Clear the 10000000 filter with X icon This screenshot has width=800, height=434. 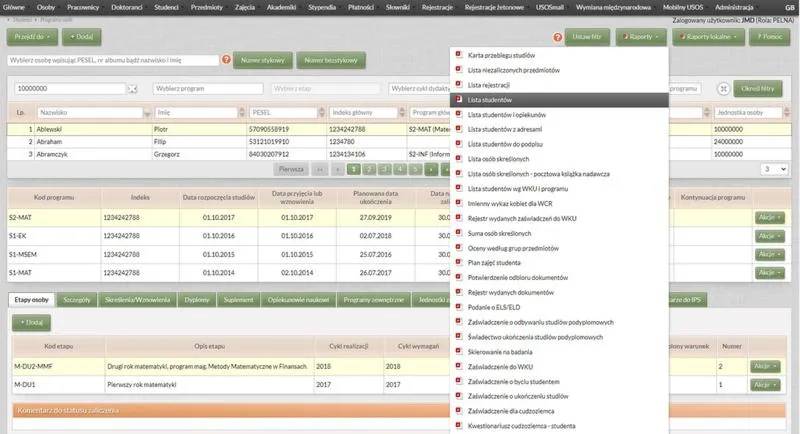pos(132,89)
